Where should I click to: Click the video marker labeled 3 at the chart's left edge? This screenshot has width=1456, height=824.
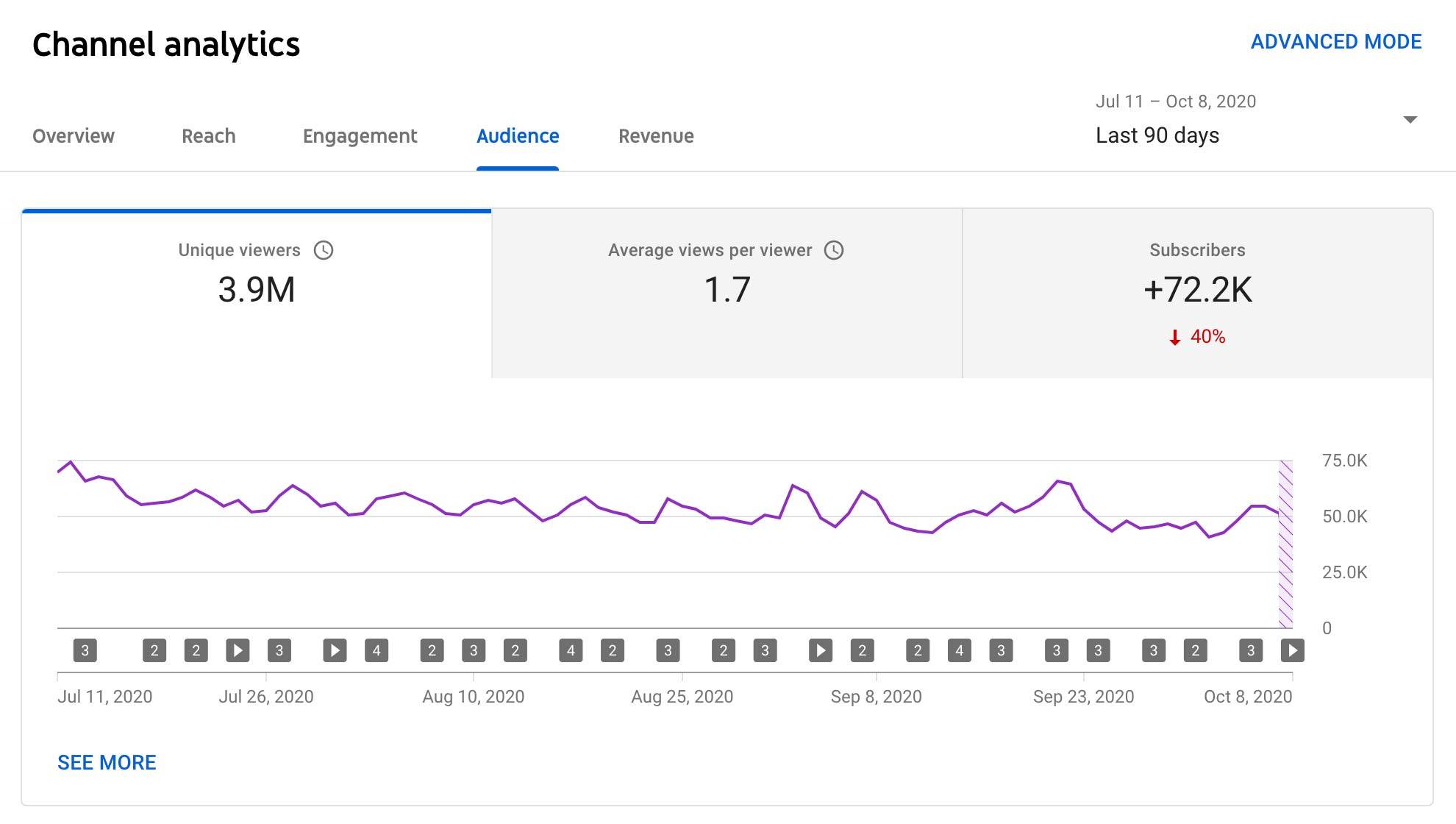85,650
